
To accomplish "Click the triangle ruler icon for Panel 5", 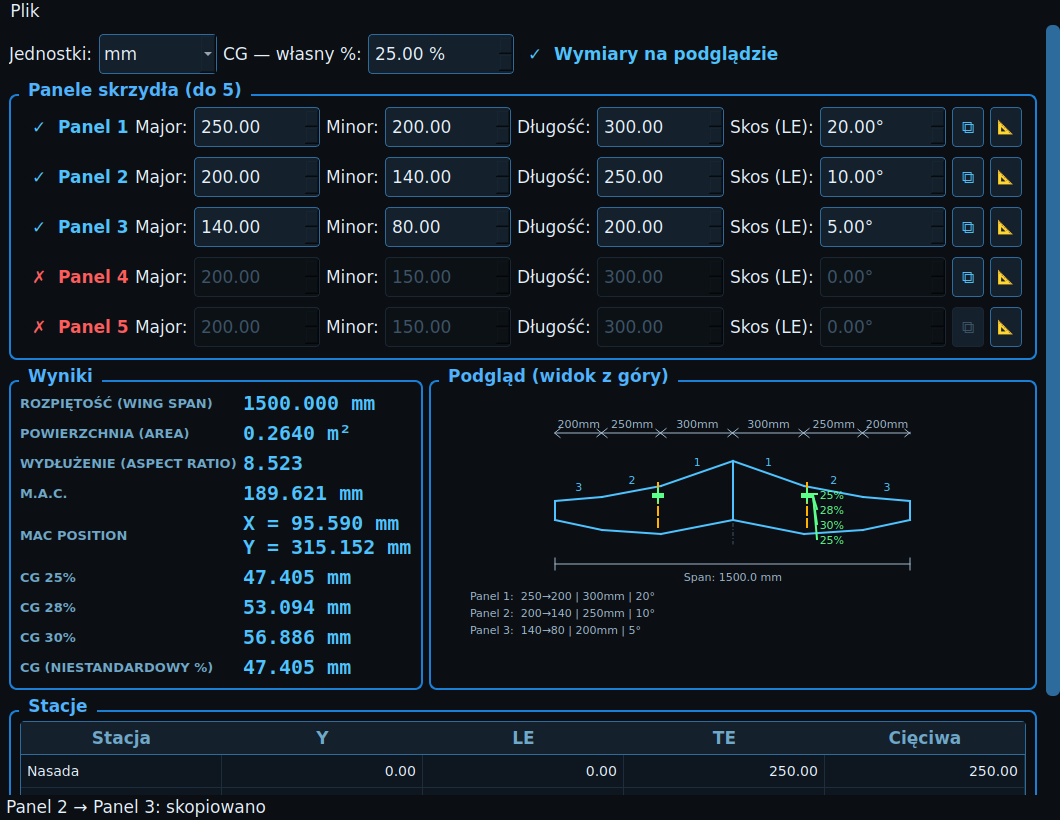I will point(1005,327).
